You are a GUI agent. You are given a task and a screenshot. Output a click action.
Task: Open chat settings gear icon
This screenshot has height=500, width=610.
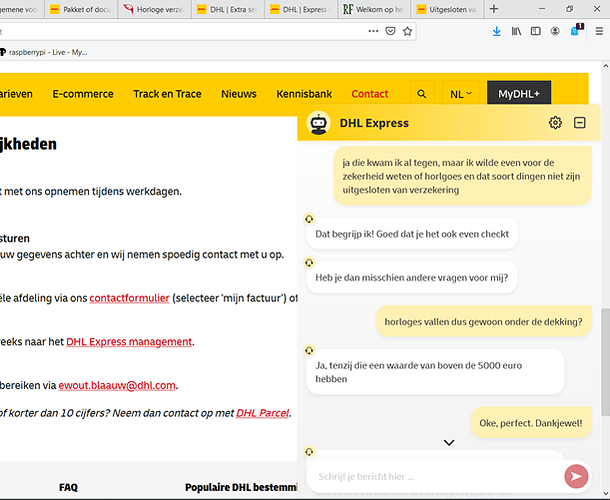coord(555,123)
